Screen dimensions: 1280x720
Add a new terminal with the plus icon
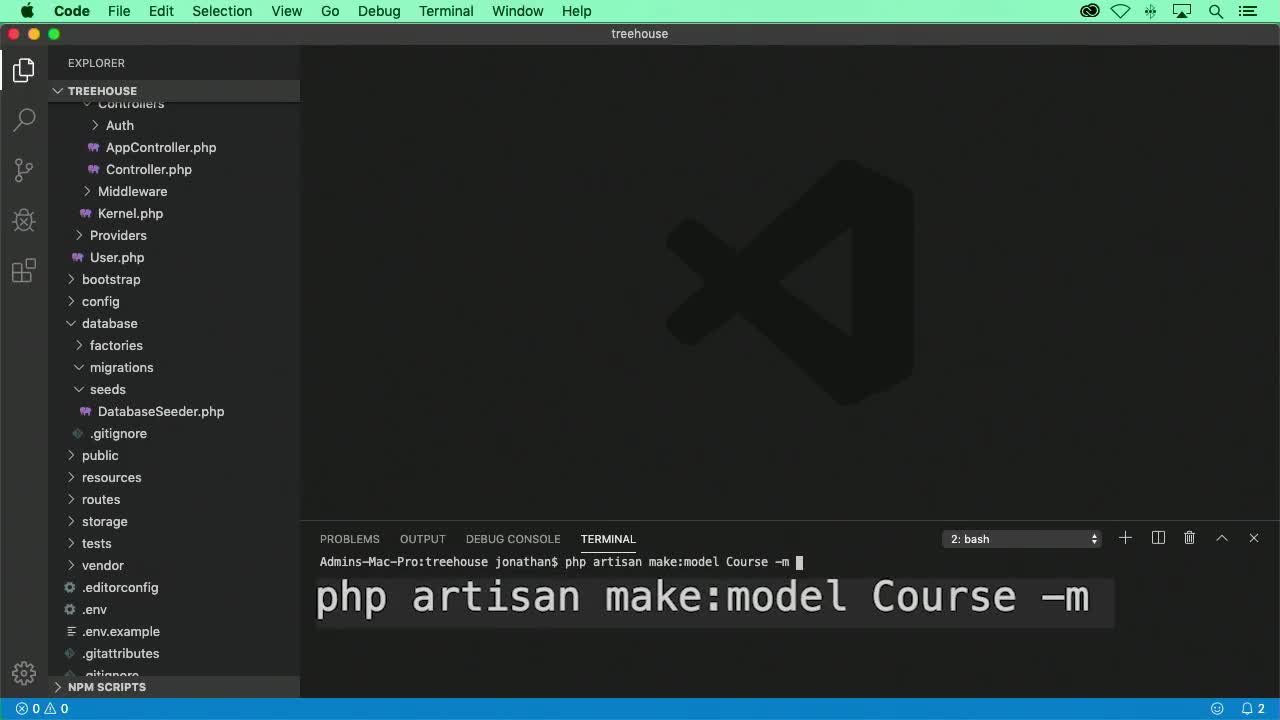[x=1125, y=538]
